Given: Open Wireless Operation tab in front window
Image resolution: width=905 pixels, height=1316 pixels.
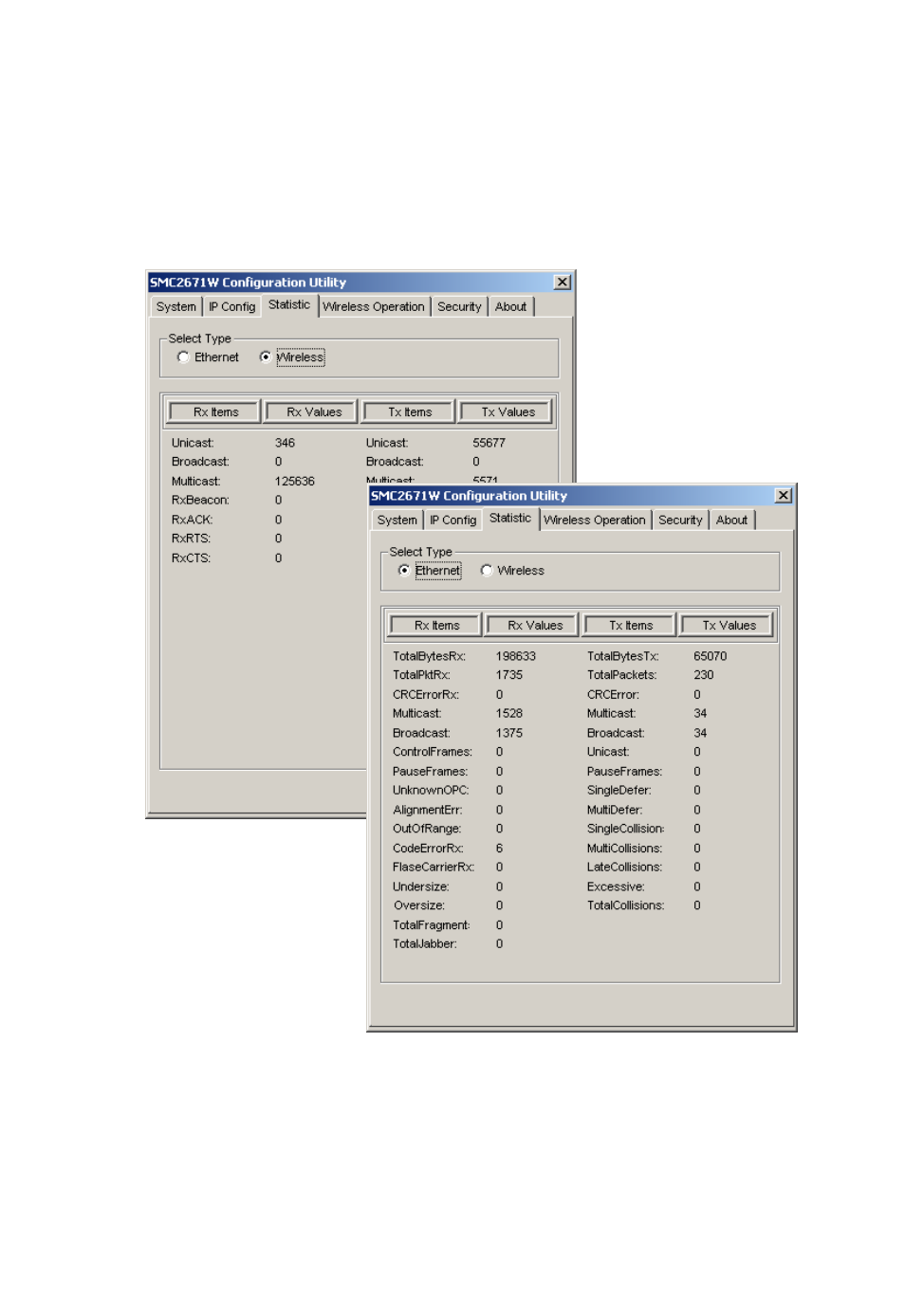Looking at the screenshot, I should [595, 521].
